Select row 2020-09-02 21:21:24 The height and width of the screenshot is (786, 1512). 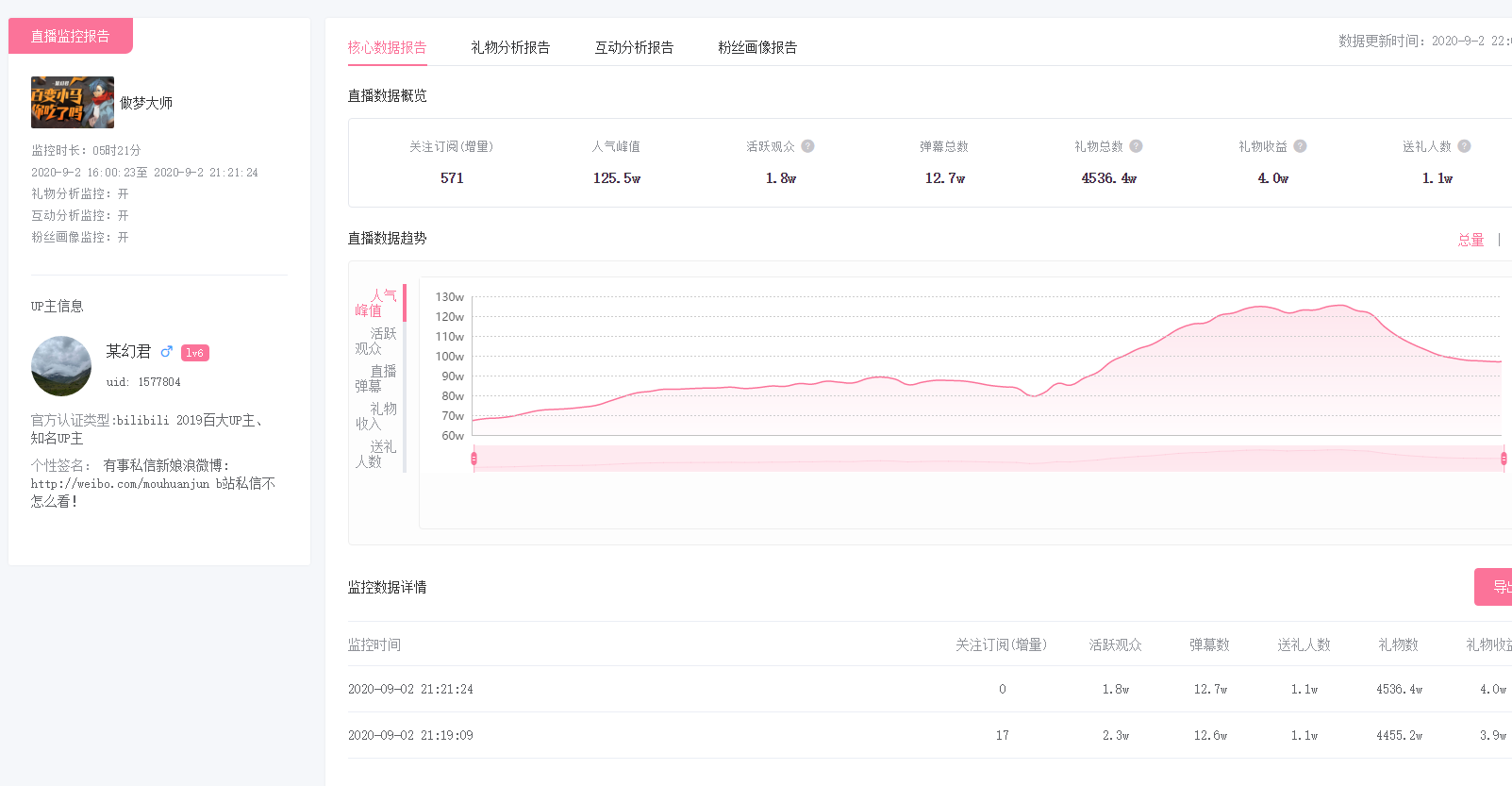[929, 689]
